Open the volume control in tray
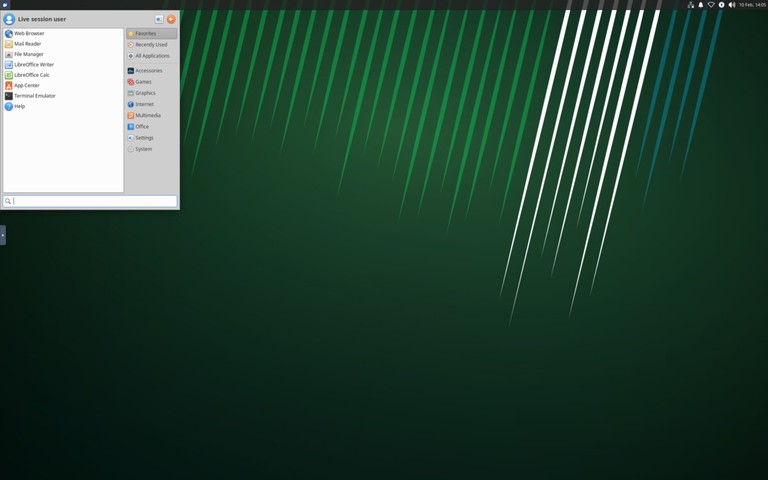768x480 pixels. pos(732,4)
